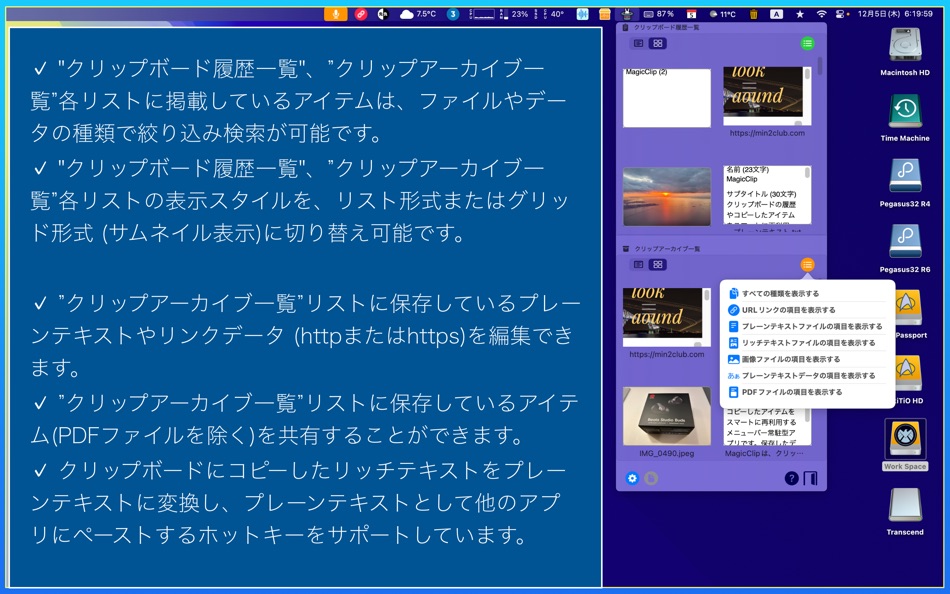Viewport: 950px width, 594px height.
Task: Open the cloud 7.5°C weather menu item
Action: tap(418, 13)
